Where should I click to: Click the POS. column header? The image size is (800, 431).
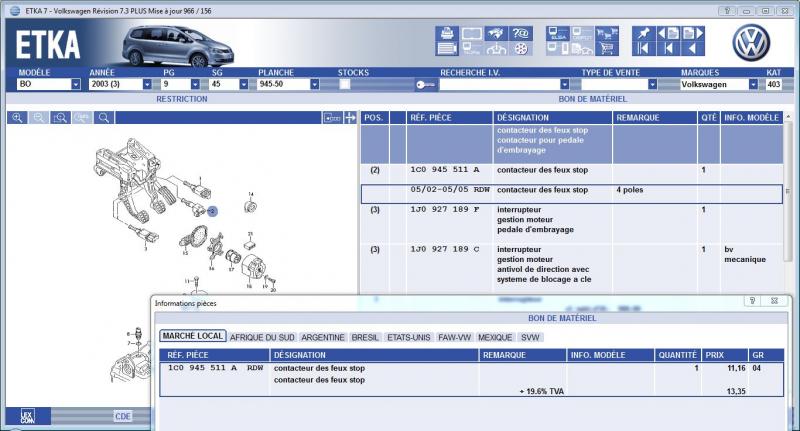coord(374,118)
